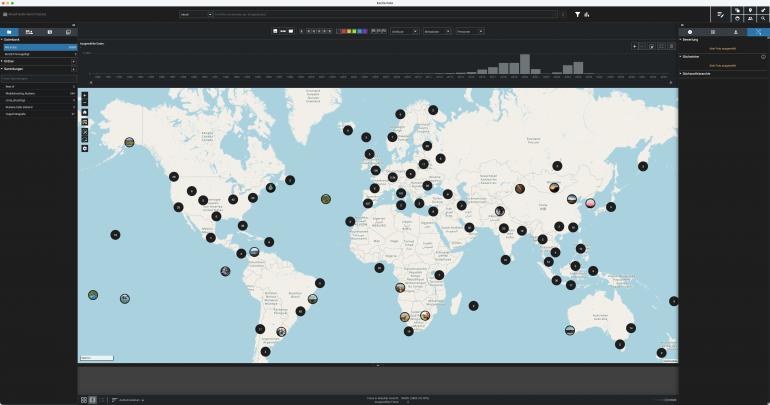Click the magnifier icon in top-right grid

(x=764, y=19)
